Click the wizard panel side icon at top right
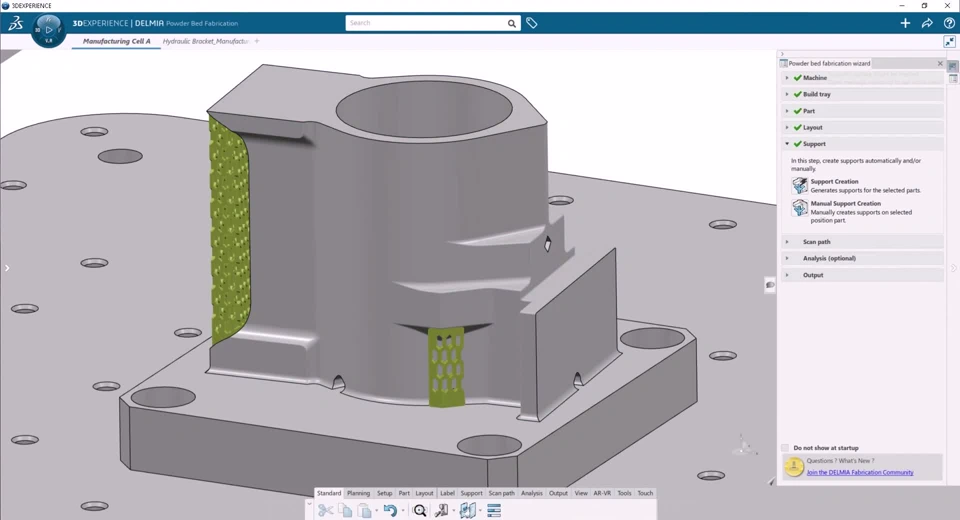Viewport: 960px width, 520px height. click(953, 66)
